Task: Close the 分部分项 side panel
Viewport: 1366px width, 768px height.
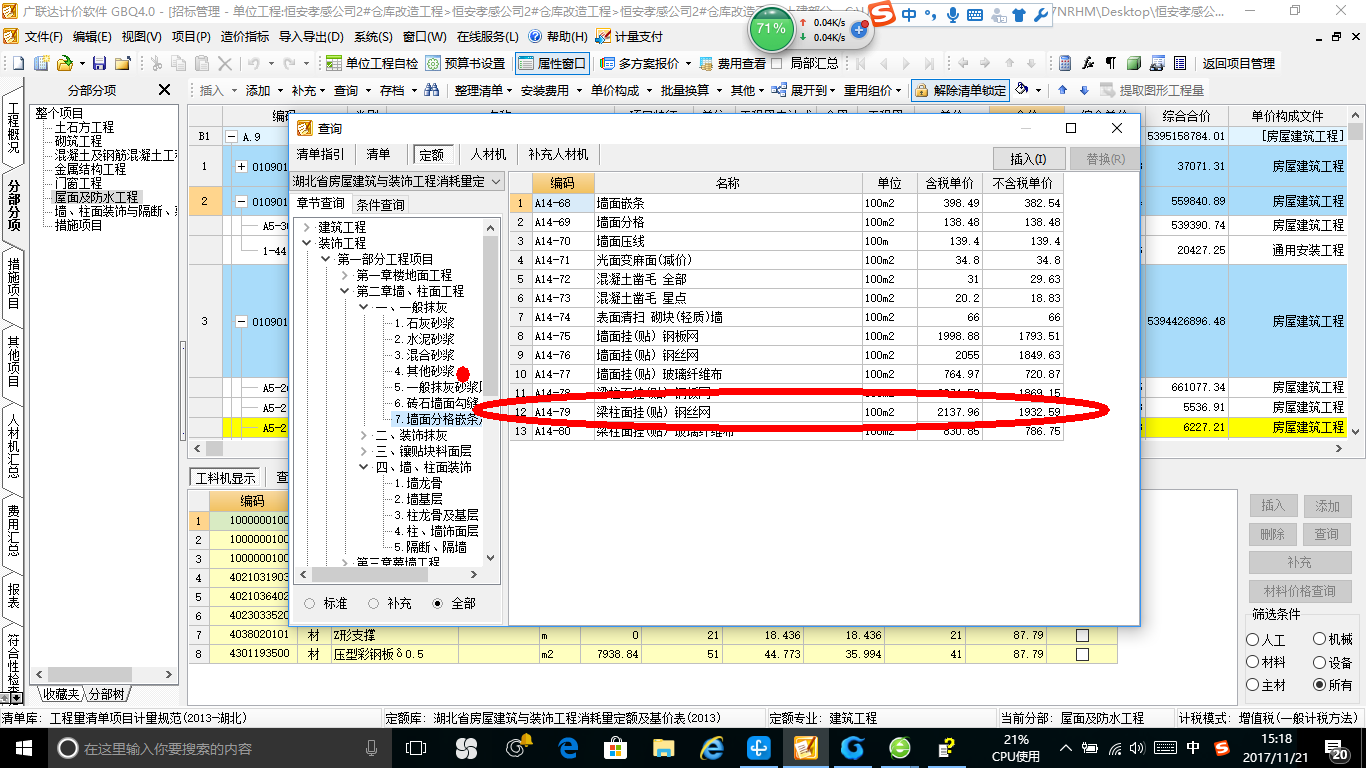Action: click(x=164, y=90)
